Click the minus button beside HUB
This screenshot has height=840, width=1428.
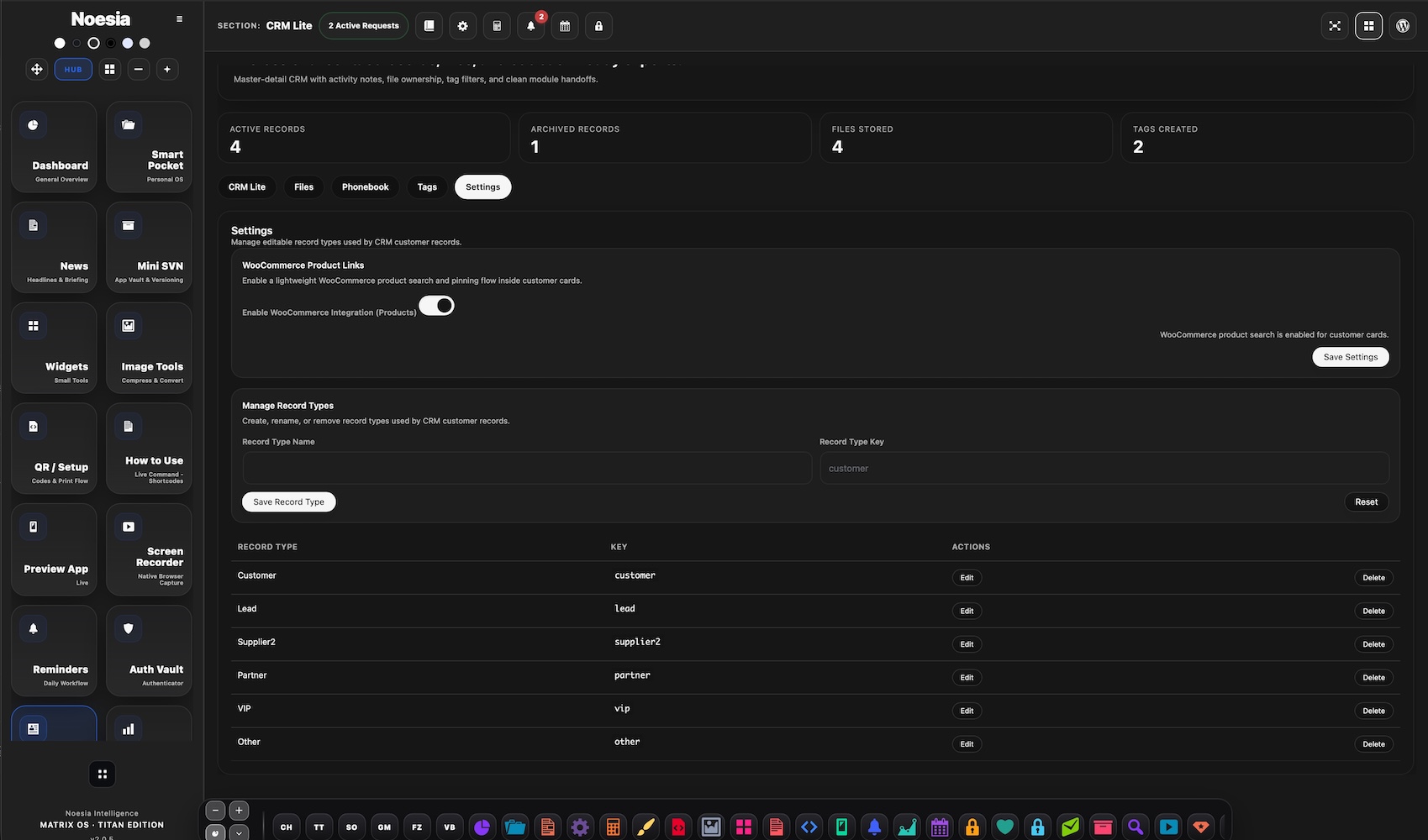tap(139, 70)
